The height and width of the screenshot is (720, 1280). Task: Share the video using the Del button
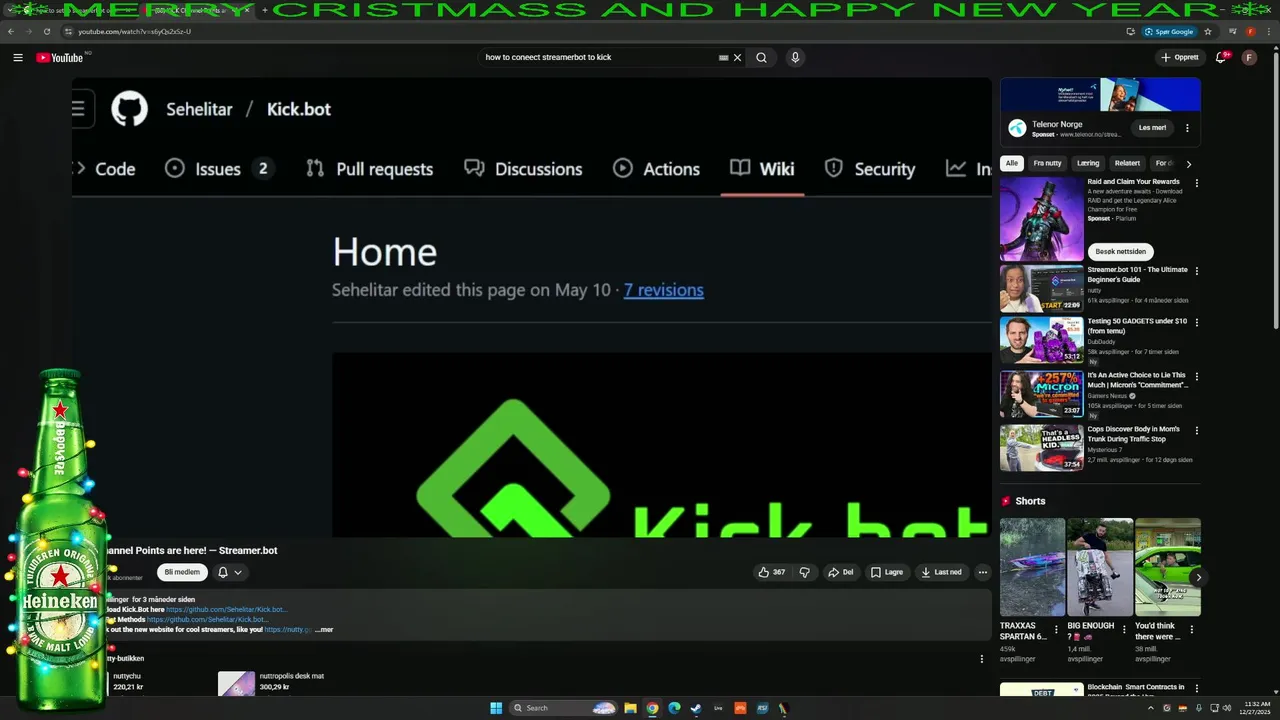841,572
